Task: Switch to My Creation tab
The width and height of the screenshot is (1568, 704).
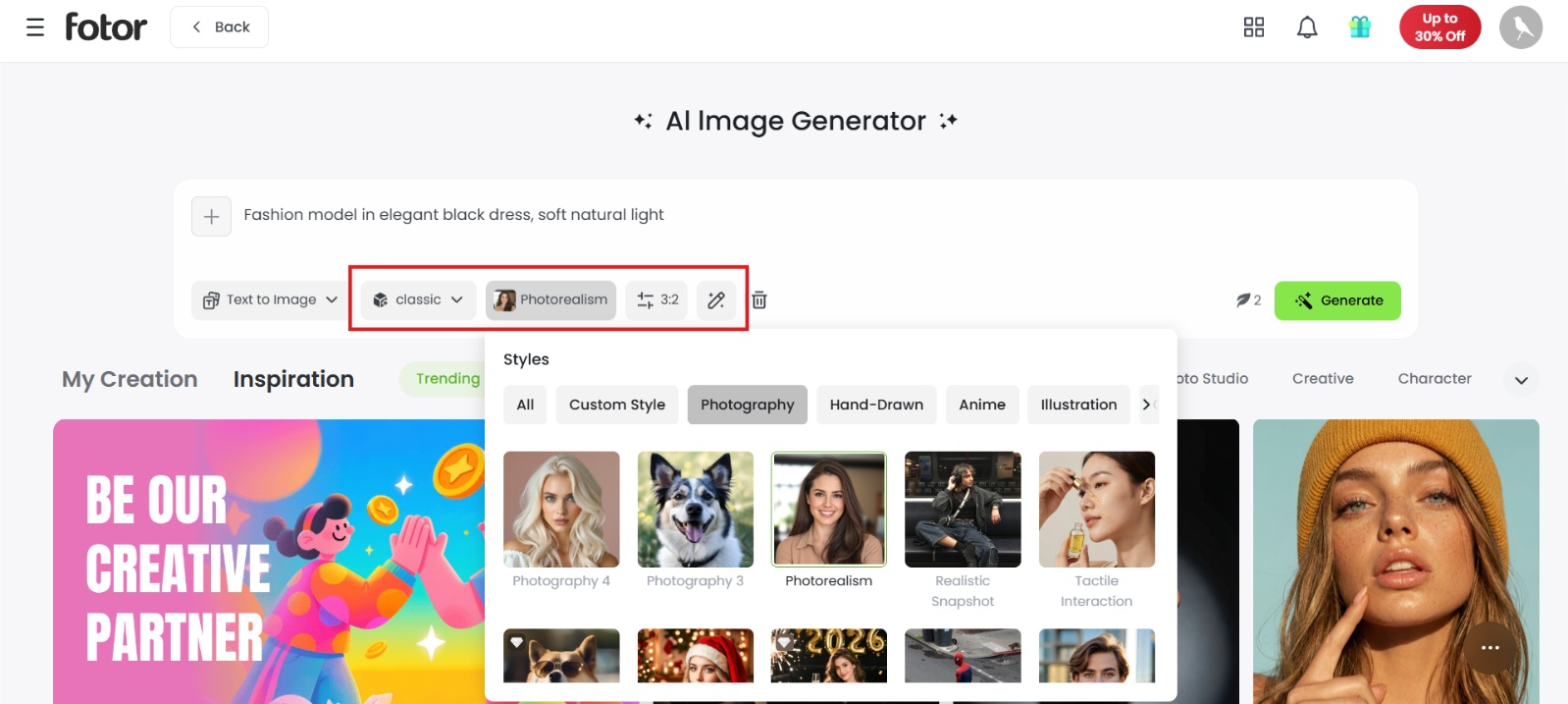Action: tap(130, 379)
